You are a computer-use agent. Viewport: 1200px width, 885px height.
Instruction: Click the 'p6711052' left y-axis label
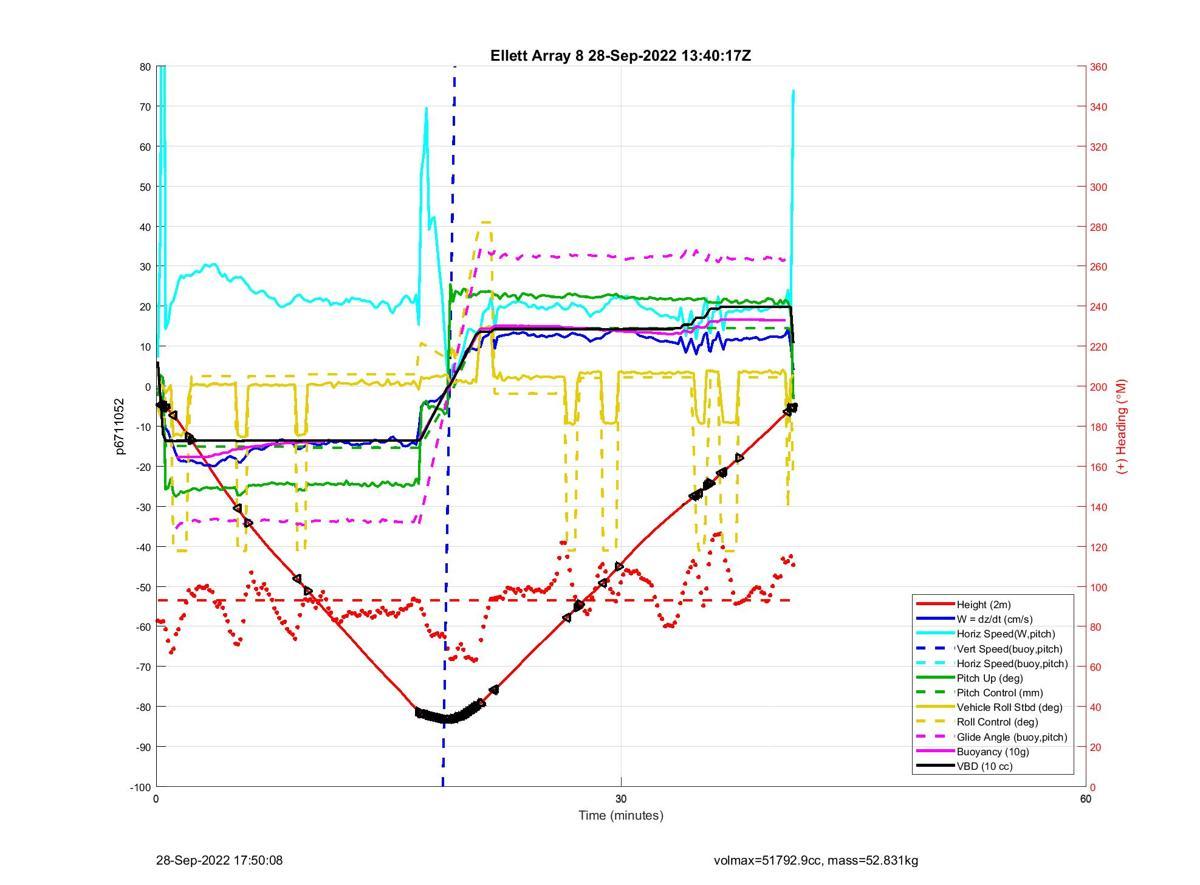(x=119, y=426)
